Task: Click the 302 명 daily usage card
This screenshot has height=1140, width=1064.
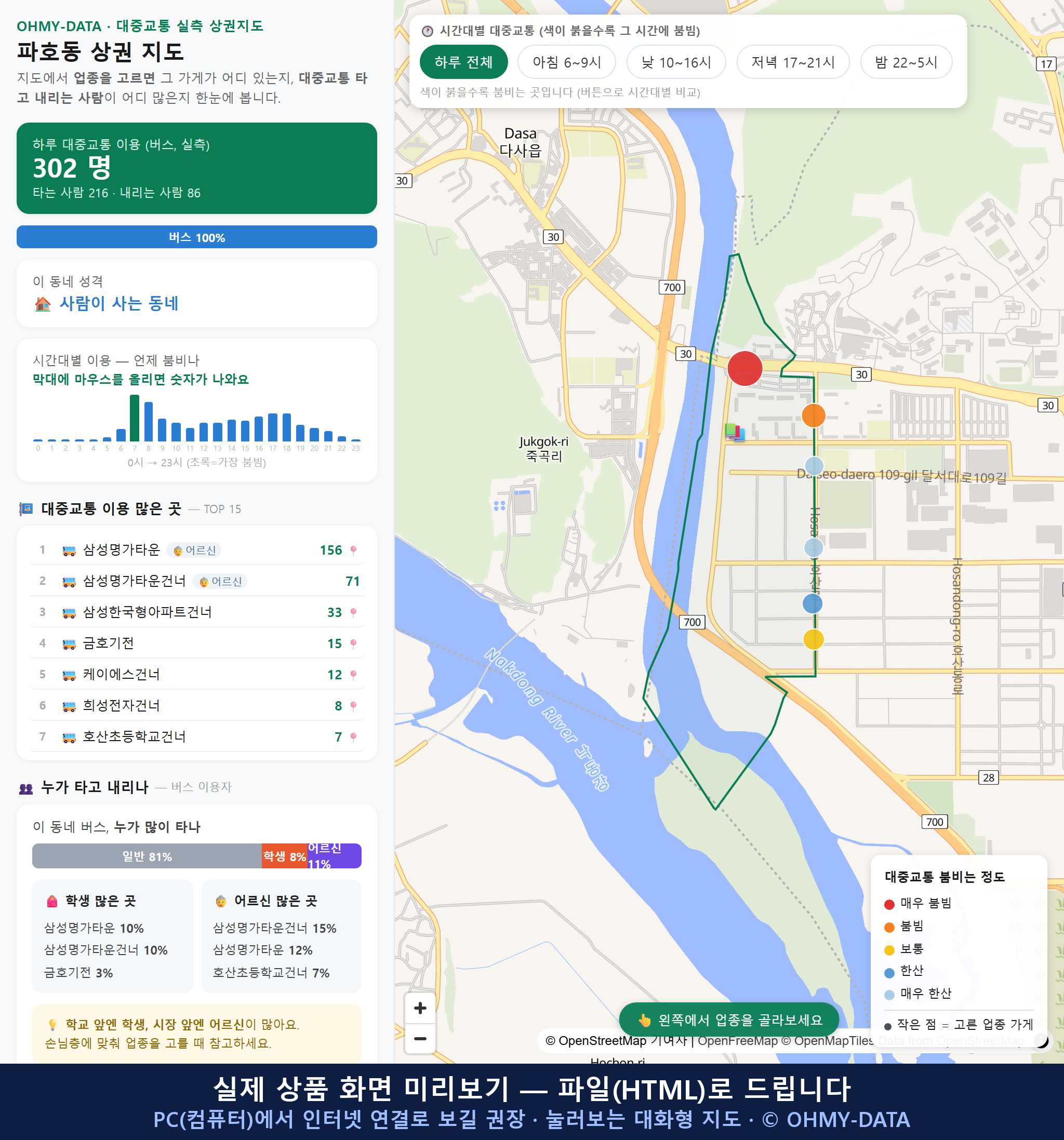Action: [x=197, y=168]
